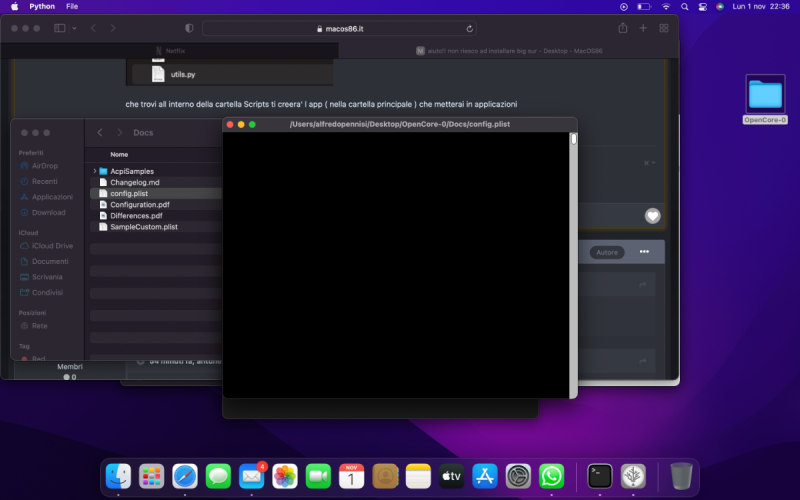This screenshot has height=500, width=800.
Task: Open Messages app in Dock
Action: tap(218, 476)
